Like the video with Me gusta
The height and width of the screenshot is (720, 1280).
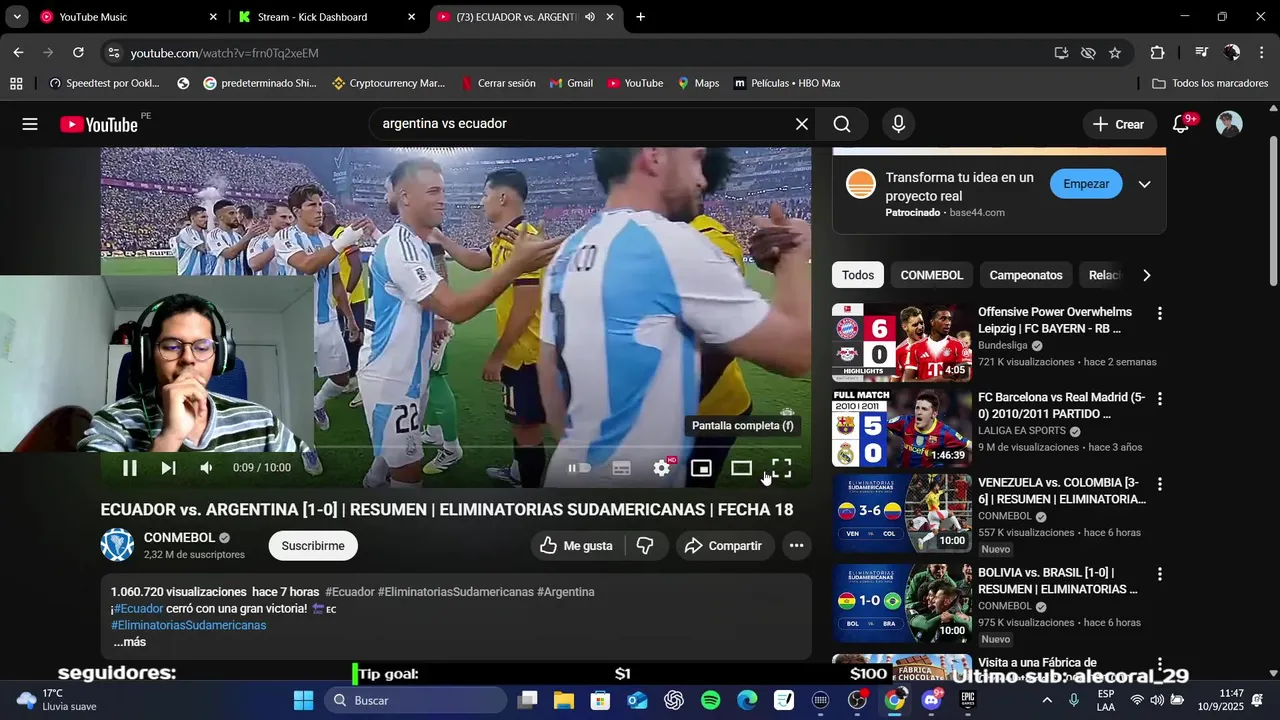[x=576, y=546]
